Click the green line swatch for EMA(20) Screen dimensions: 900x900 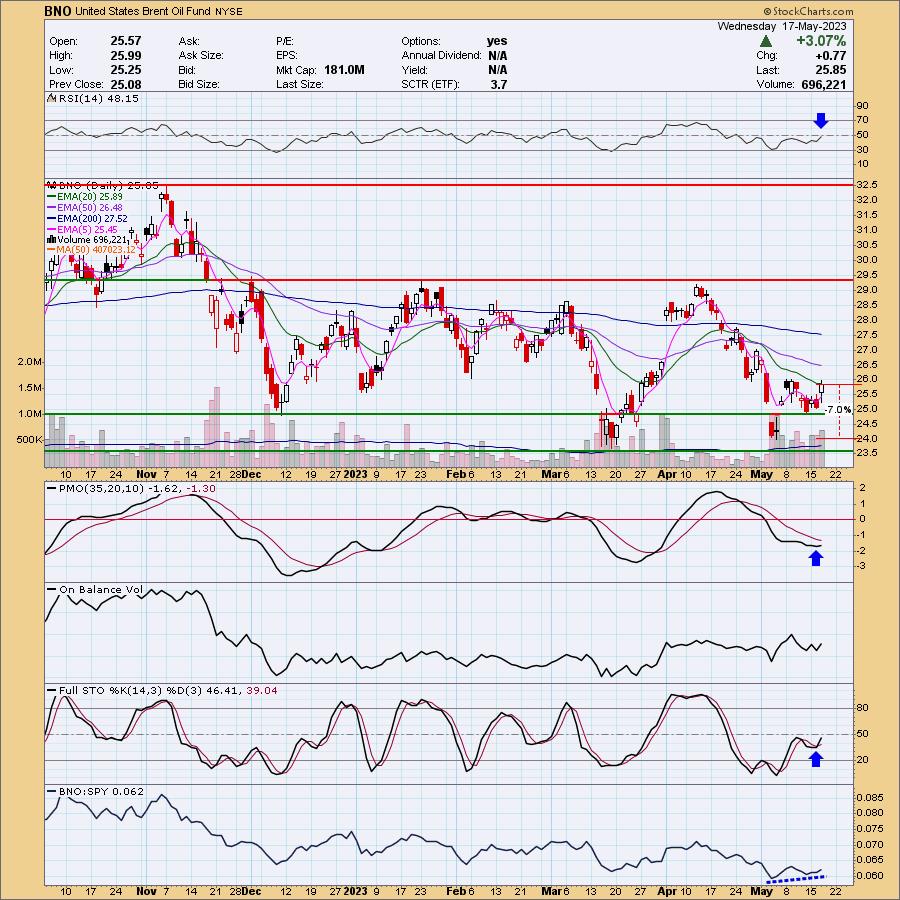pos(52,196)
